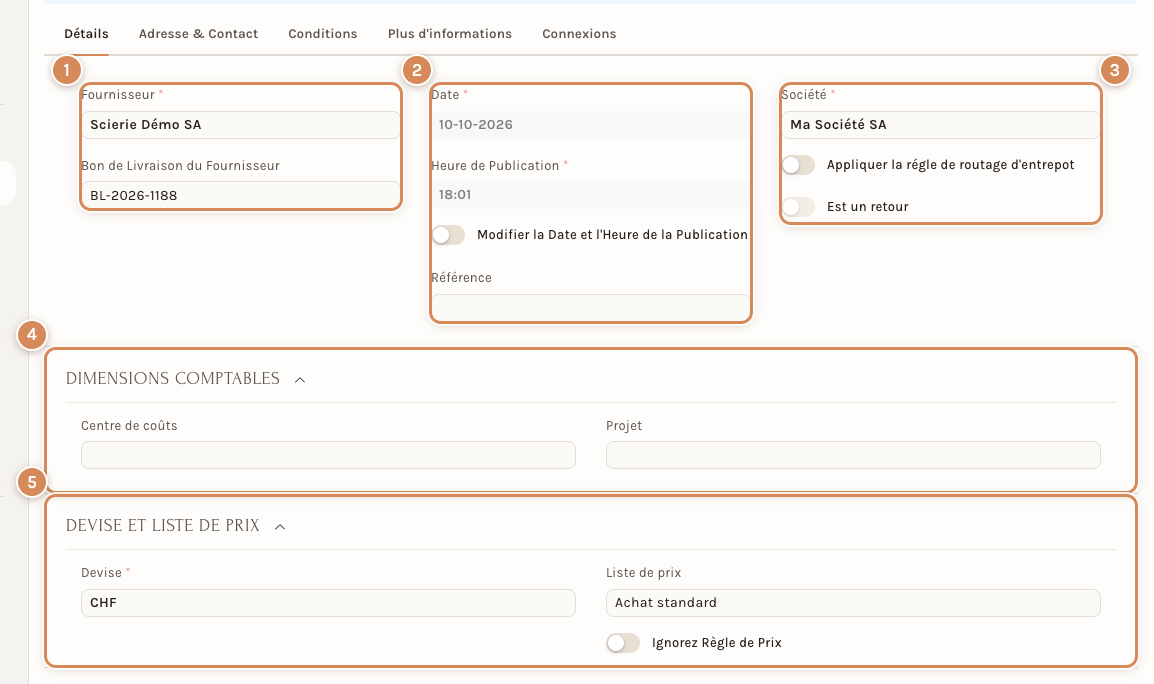Turn on the Est un retour switch

coord(799,207)
